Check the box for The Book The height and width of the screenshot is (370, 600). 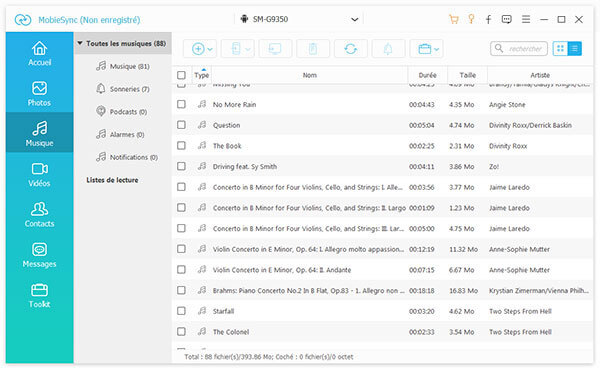coord(181,146)
